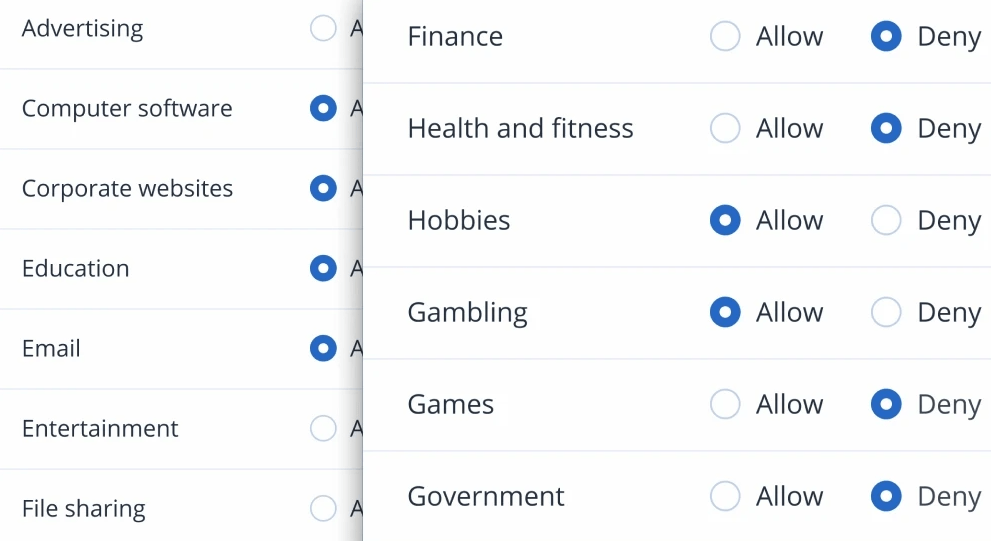Screen dimensions: 991x541
Task: Click the Gambling category label
Action: pos(467,313)
